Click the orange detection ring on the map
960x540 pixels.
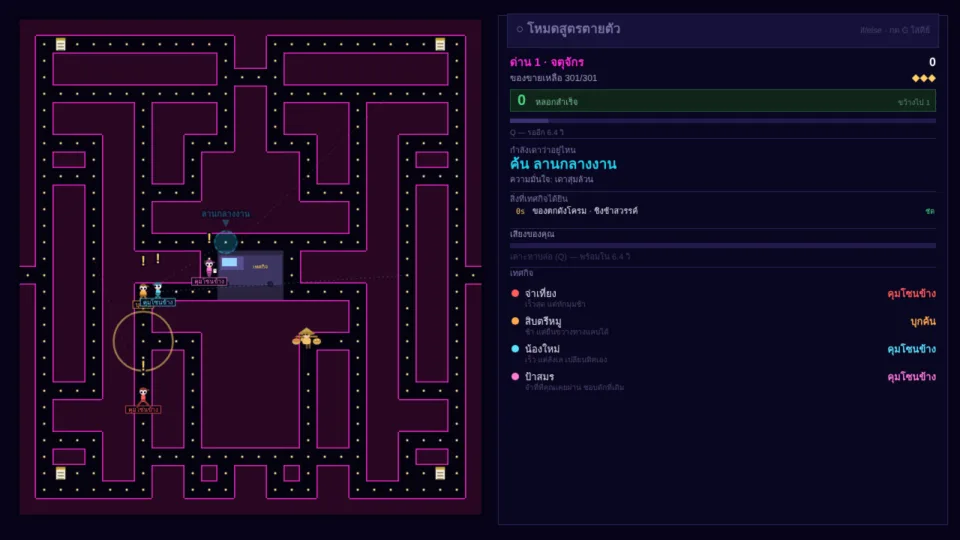(x=143, y=341)
